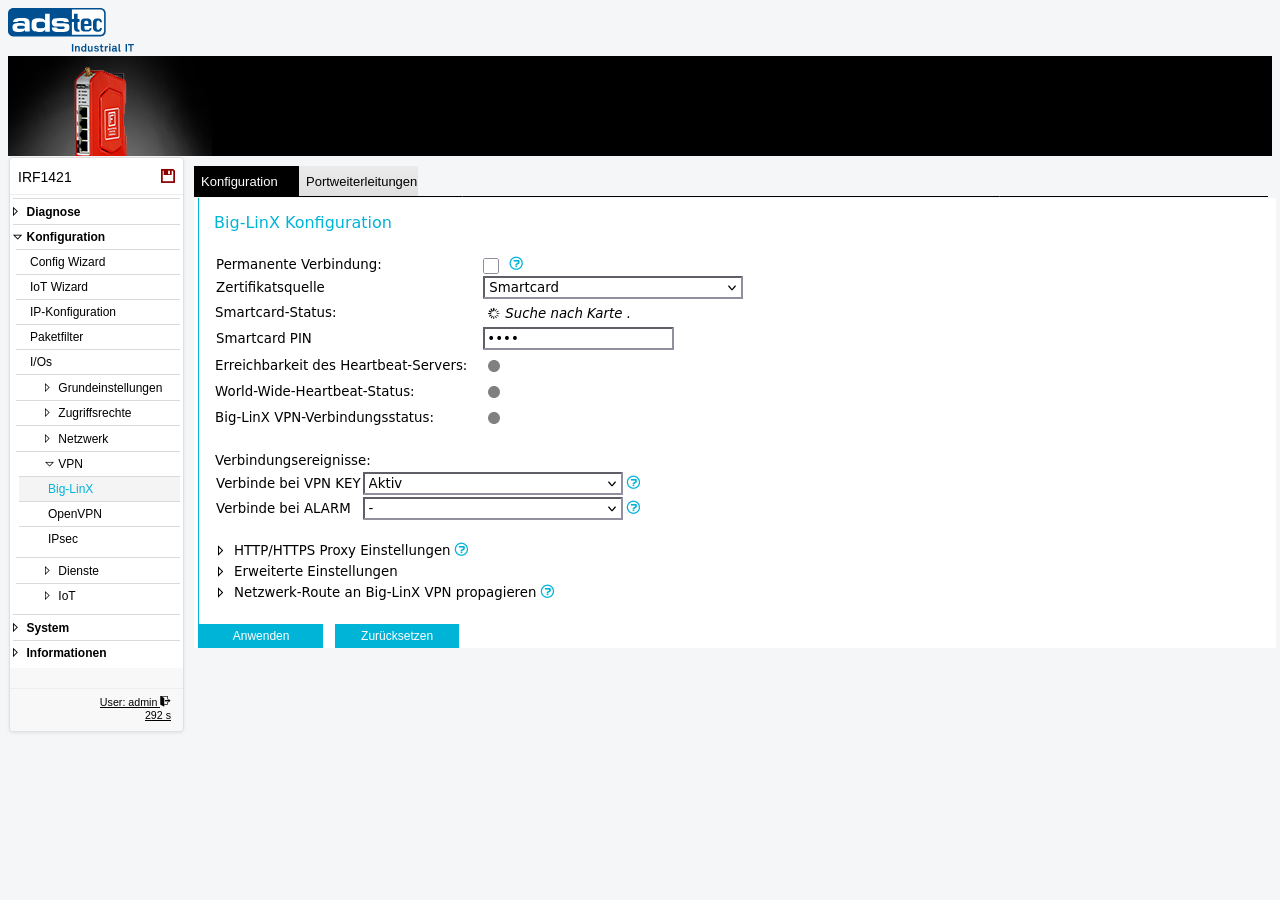1280x900 pixels.
Task: Click the ads-tec Industrial IT logo
Action: [71, 30]
